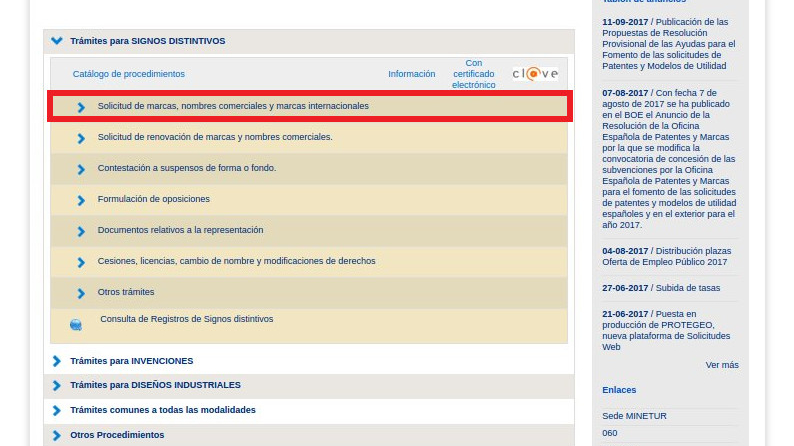Open Otros Procedimientos heading
The height and width of the screenshot is (446, 794).
pyautogui.click(x=117, y=435)
